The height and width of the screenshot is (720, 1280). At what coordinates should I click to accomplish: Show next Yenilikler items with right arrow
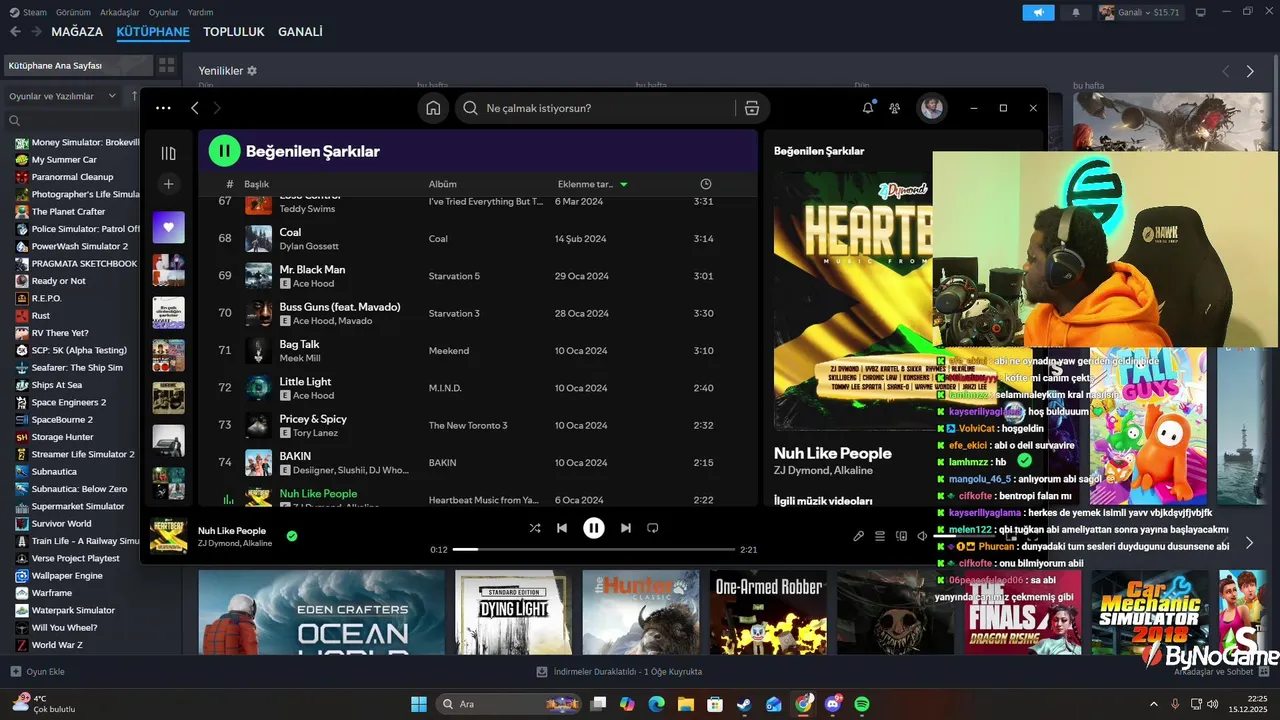pyautogui.click(x=1250, y=71)
